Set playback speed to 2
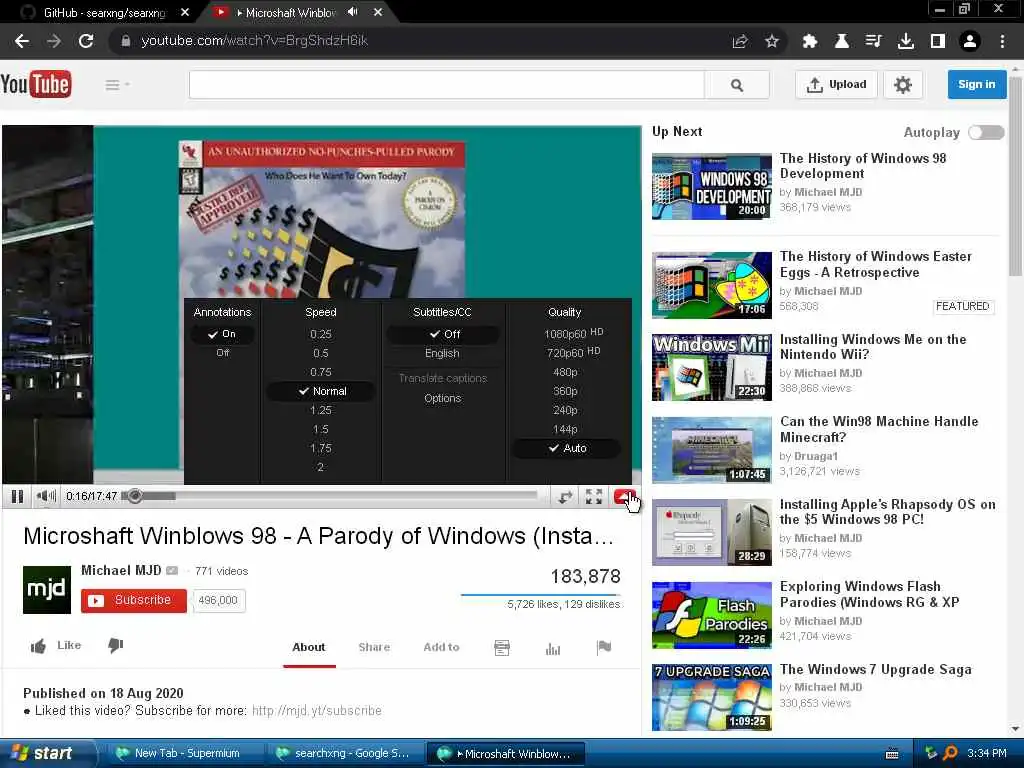 pyautogui.click(x=321, y=467)
